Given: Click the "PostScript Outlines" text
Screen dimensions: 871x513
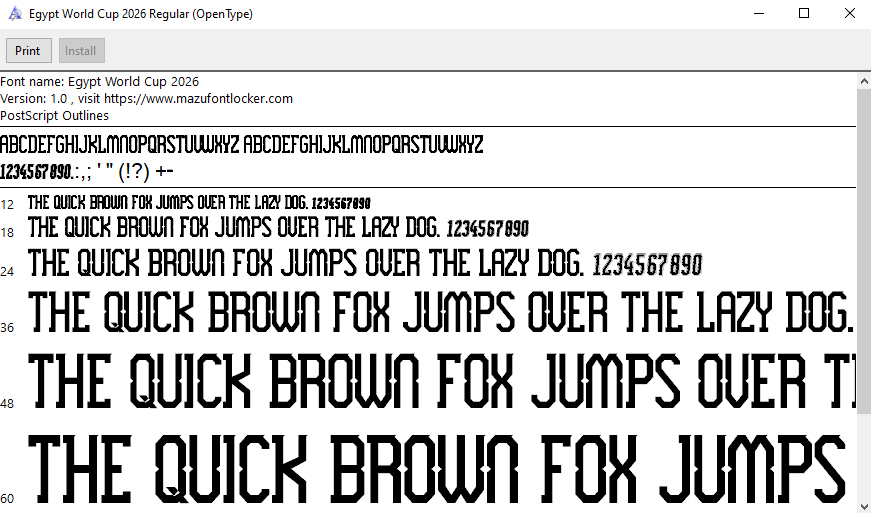Looking at the screenshot, I should pos(55,116).
